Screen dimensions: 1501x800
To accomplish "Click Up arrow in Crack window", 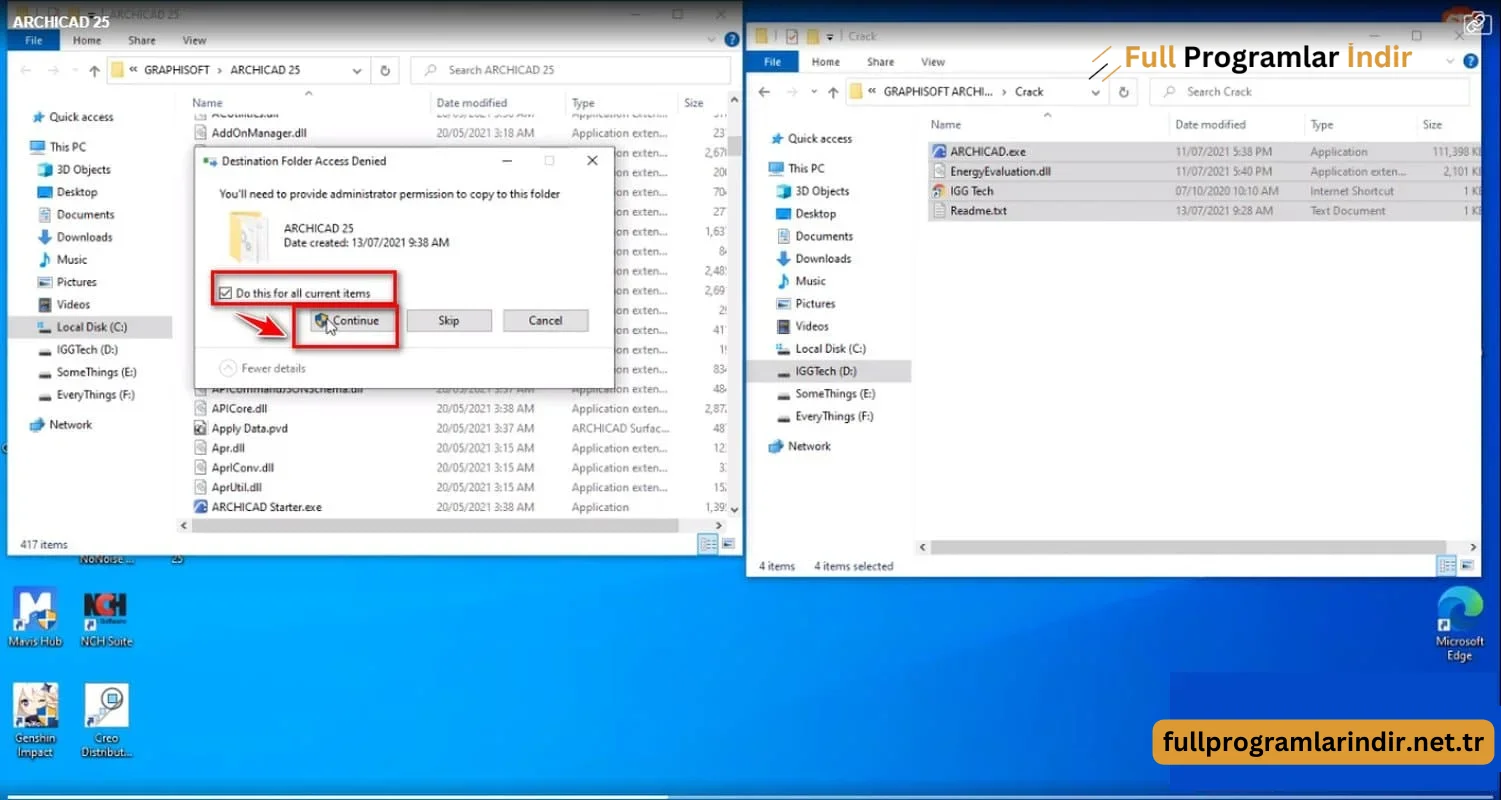I will tap(833, 92).
